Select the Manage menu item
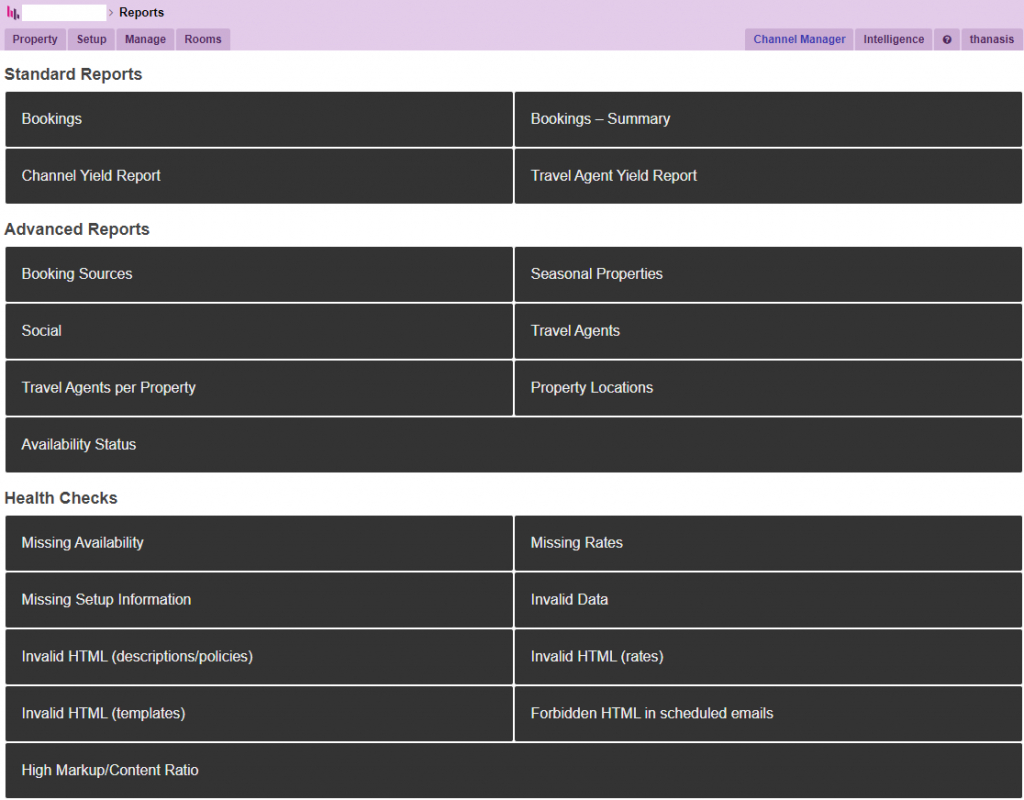The image size is (1024, 800). pos(145,40)
